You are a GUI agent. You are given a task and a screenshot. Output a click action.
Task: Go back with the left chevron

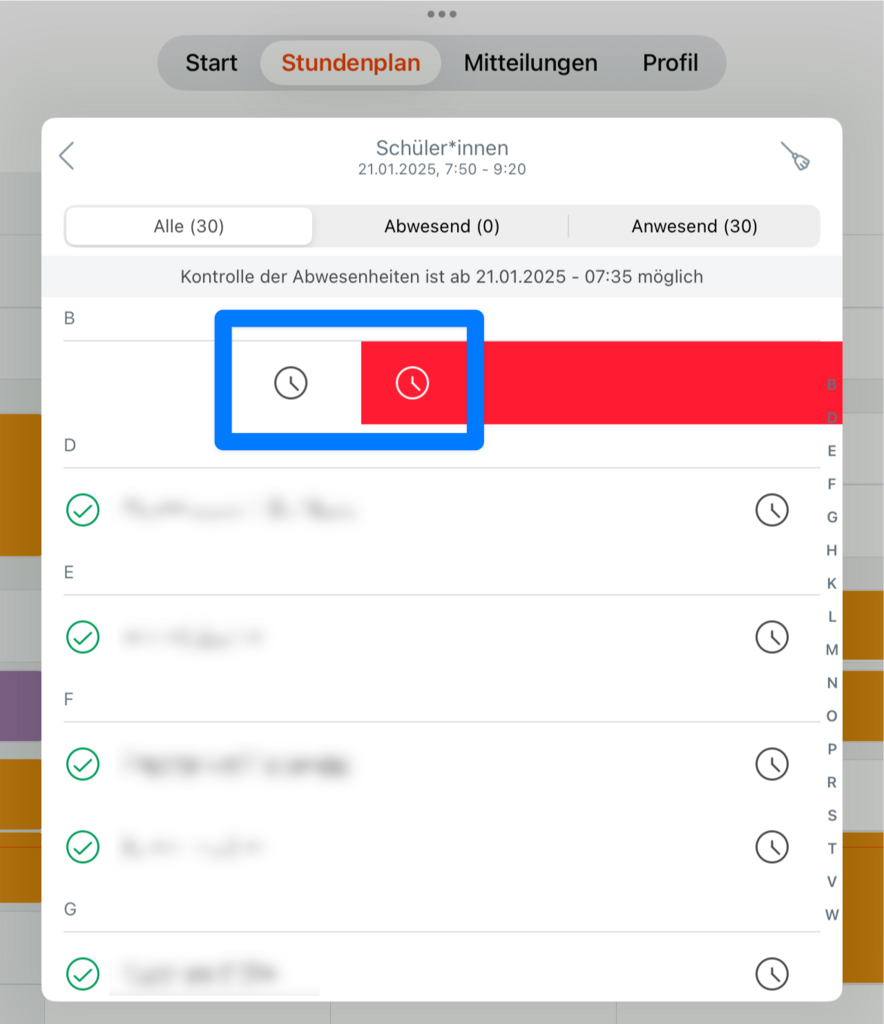click(x=67, y=156)
